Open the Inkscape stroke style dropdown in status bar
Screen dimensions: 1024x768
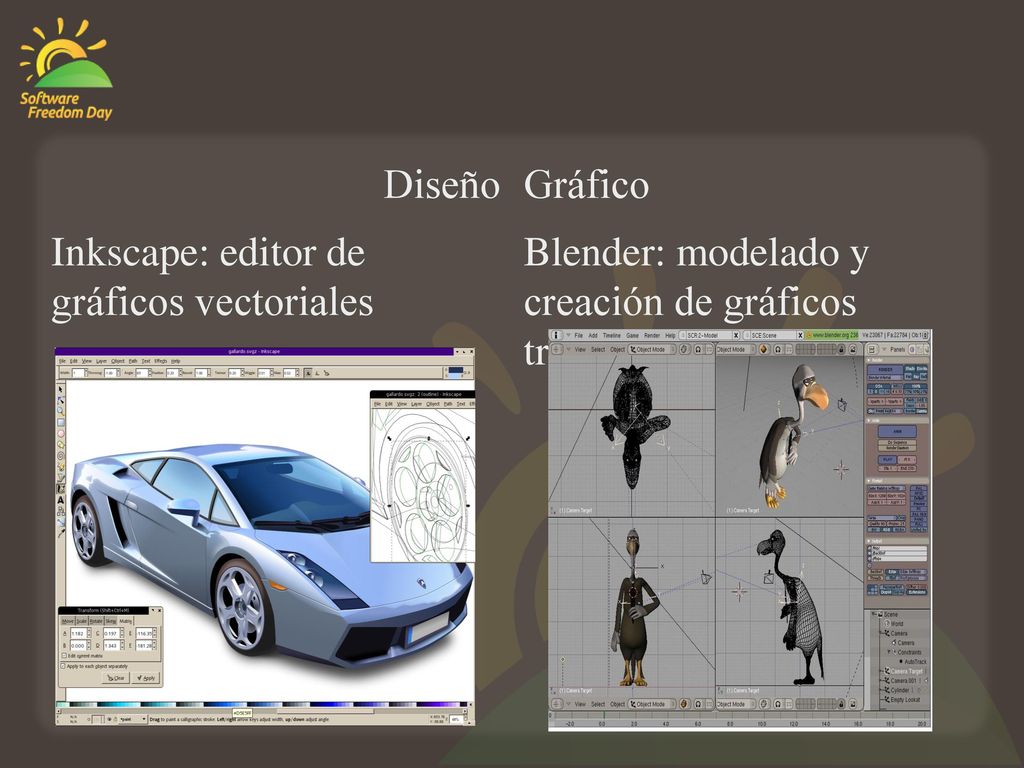[x=133, y=719]
